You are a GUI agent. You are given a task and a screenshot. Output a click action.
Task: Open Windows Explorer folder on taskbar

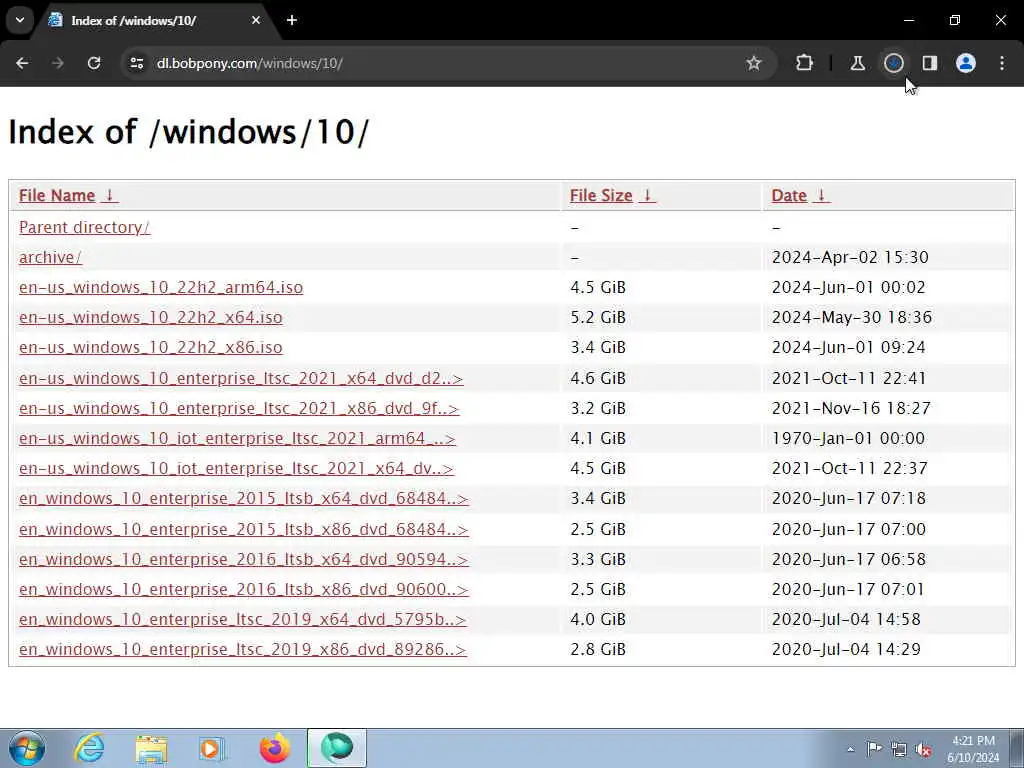click(152, 748)
